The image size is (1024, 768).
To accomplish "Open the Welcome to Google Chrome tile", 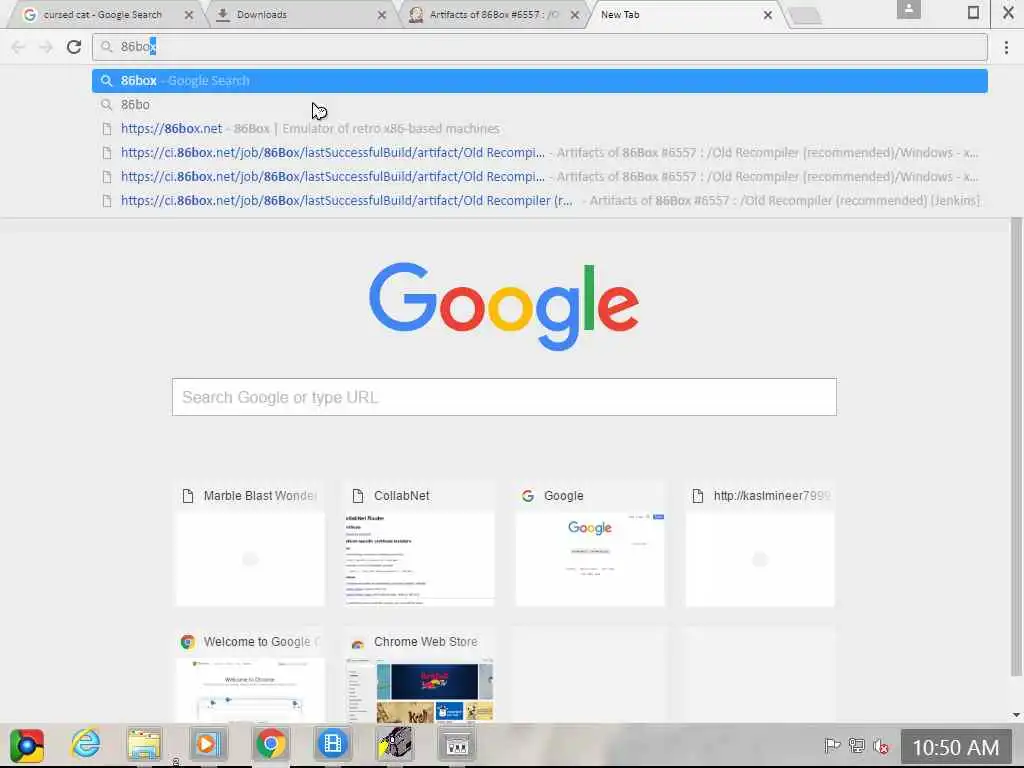I will pos(250,675).
